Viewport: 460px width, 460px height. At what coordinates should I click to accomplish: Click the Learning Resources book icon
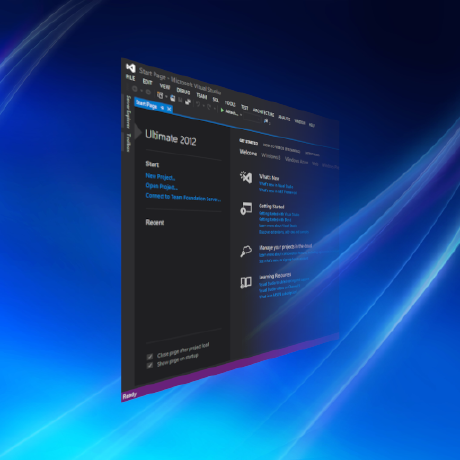[x=246, y=282]
